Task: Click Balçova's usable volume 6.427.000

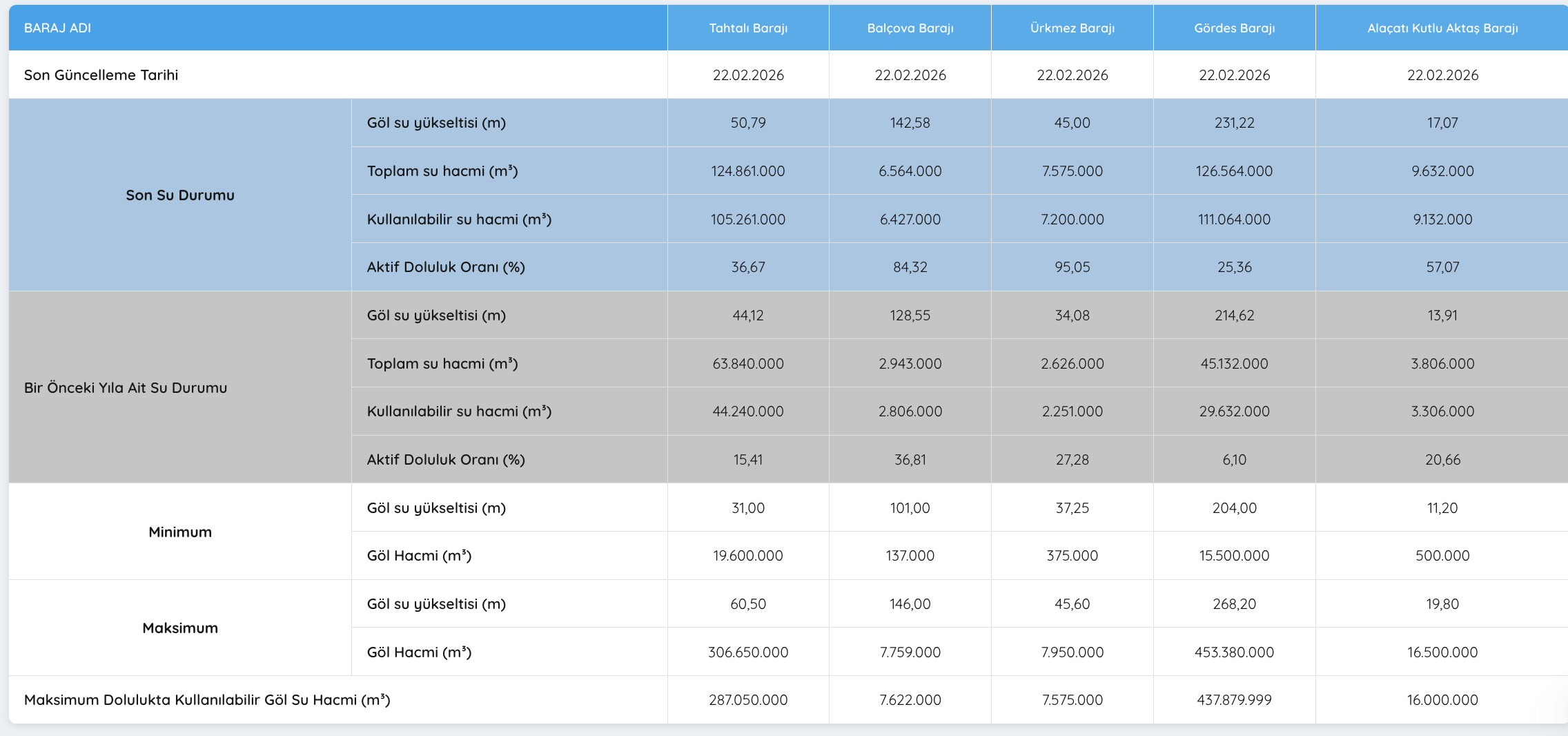Action: [x=910, y=220]
